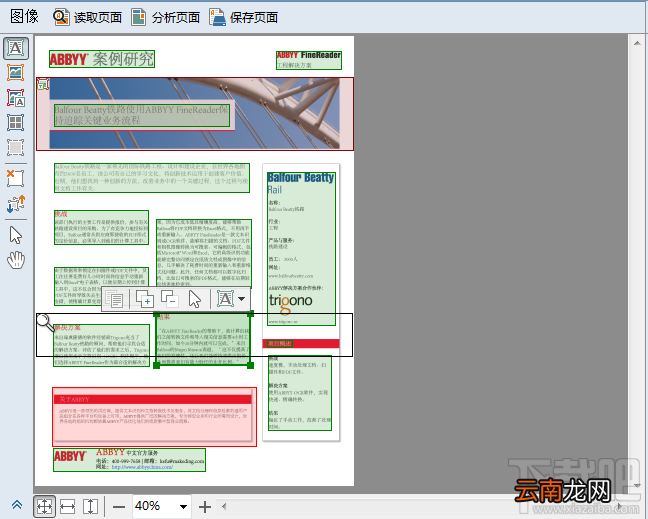Select the Balfour Beatty铁路 banner headline area
Viewport: 648px width, 519px height.
(x=142, y=115)
